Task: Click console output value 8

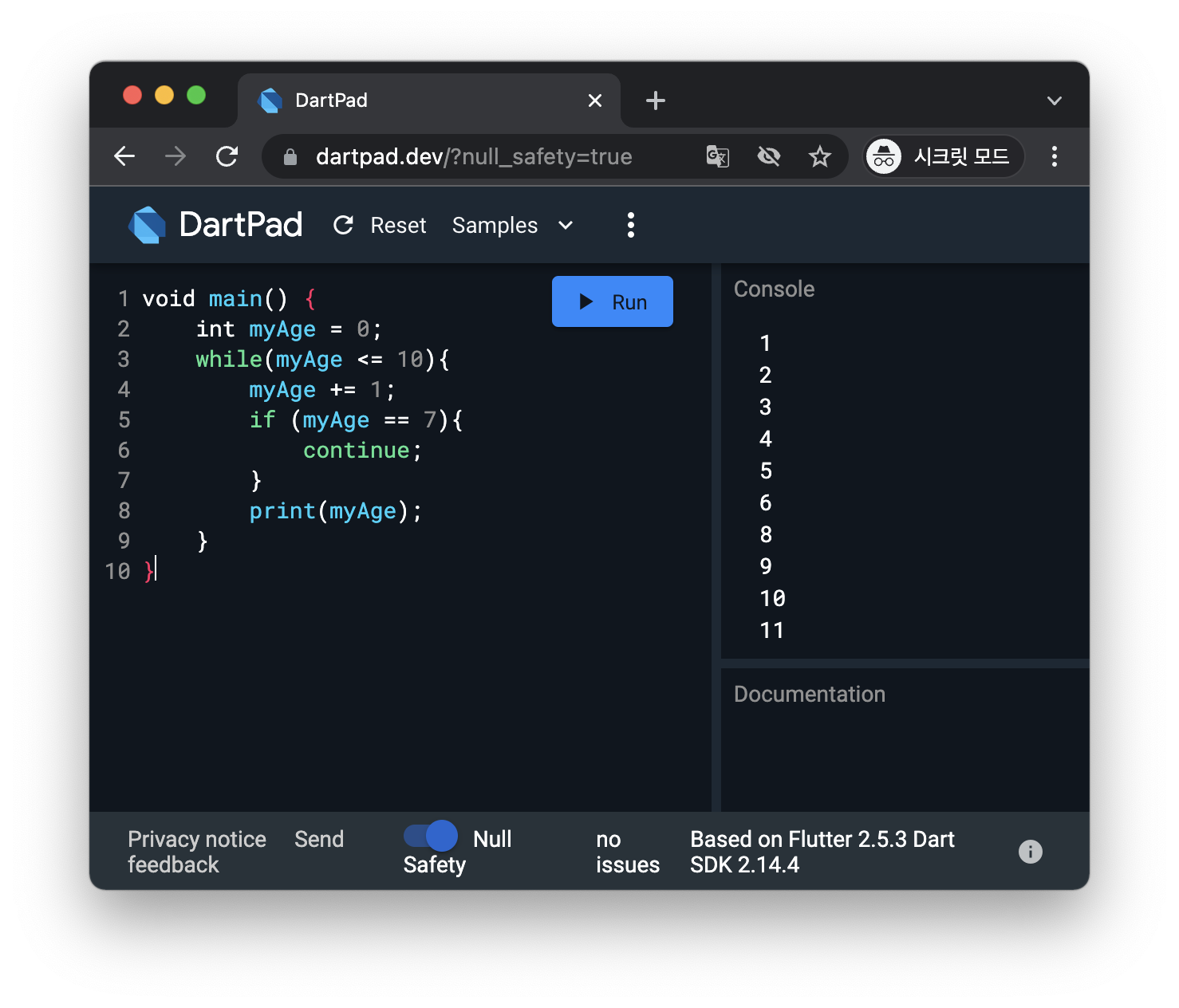Action: 766,535
